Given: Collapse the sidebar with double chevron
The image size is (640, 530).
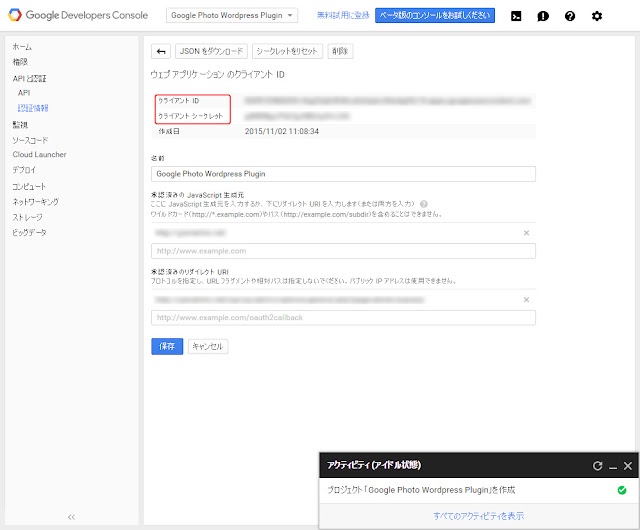Looking at the screenshot, I should click(71, 517).
